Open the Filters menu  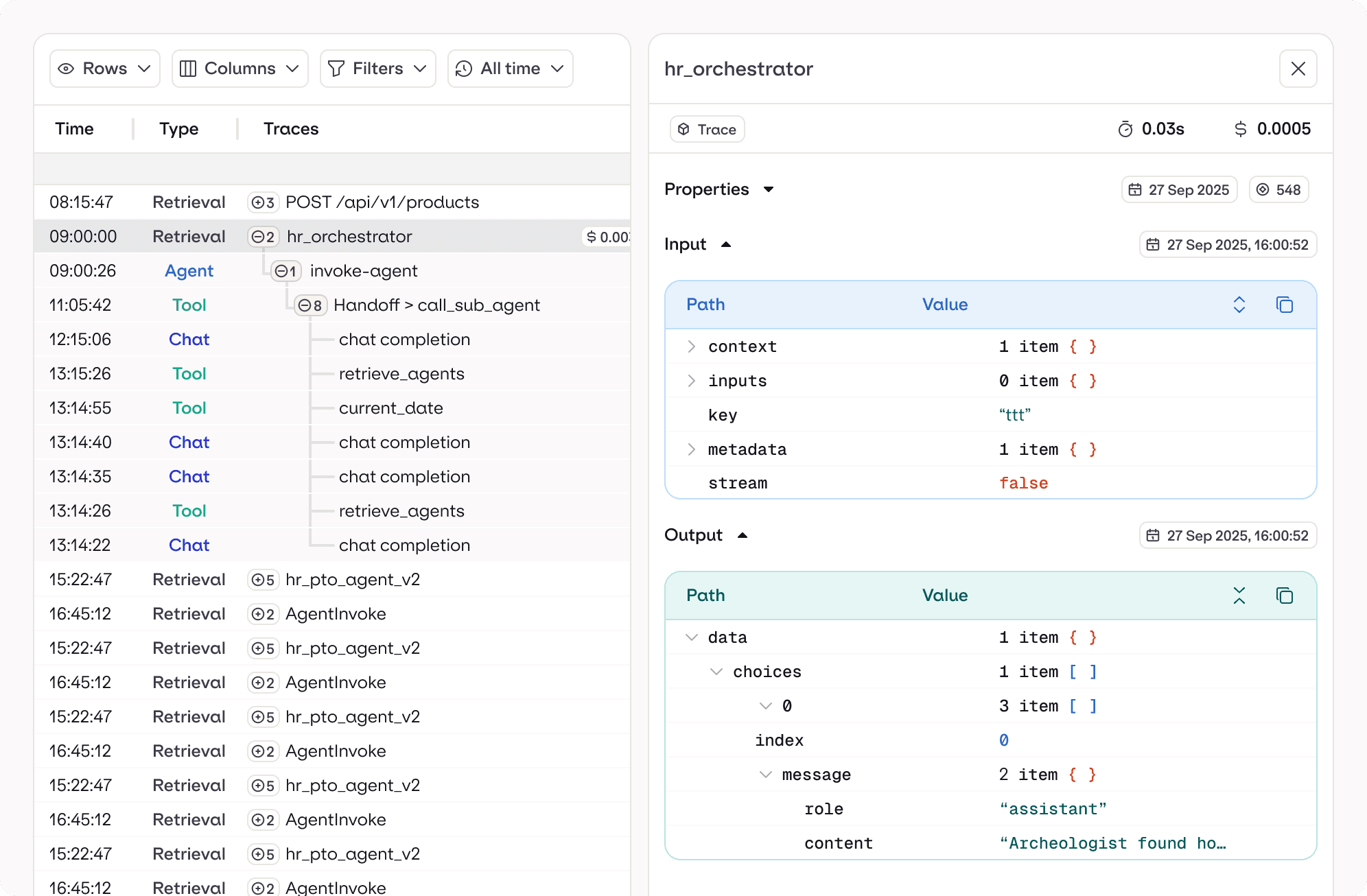pos(377,69)
